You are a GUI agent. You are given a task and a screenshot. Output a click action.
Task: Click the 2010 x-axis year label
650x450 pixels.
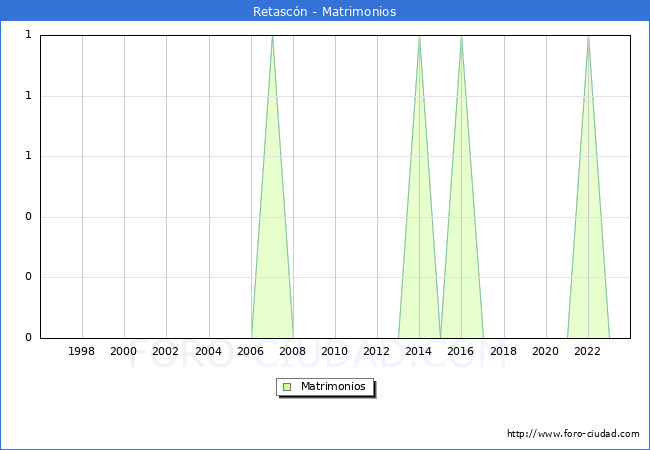335,351
